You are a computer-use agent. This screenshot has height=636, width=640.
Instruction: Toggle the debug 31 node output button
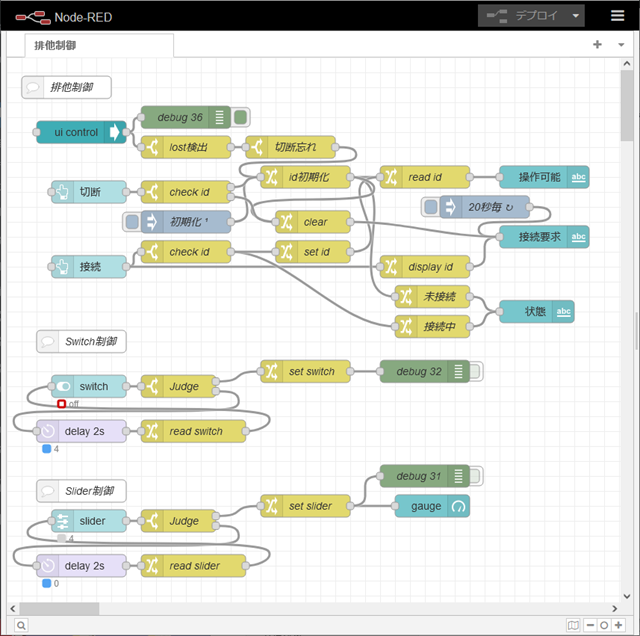point(477,476)
